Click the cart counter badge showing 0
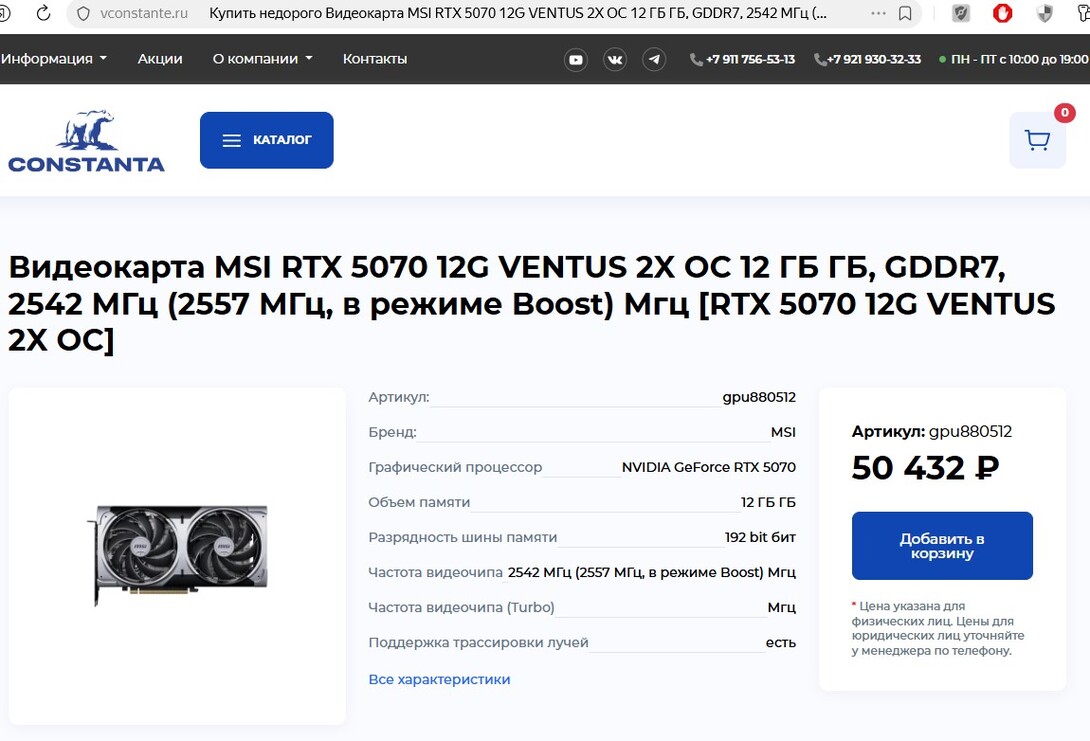Image resolution: width=1090 pixels, height=741 pixels. 1064,113
